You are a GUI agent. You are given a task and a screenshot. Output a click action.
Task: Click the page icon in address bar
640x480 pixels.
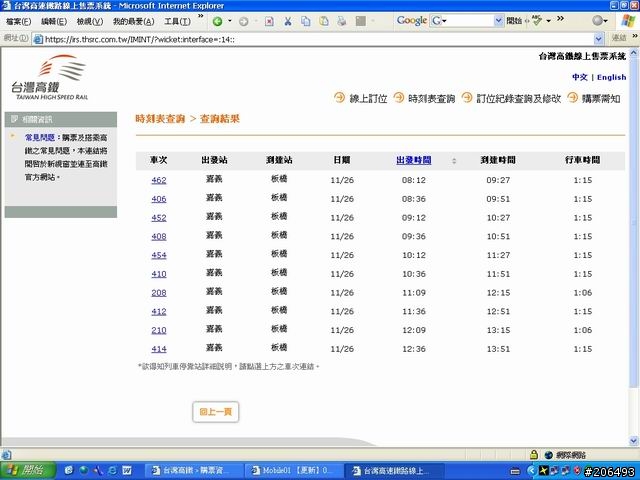(x=38, y=39)
